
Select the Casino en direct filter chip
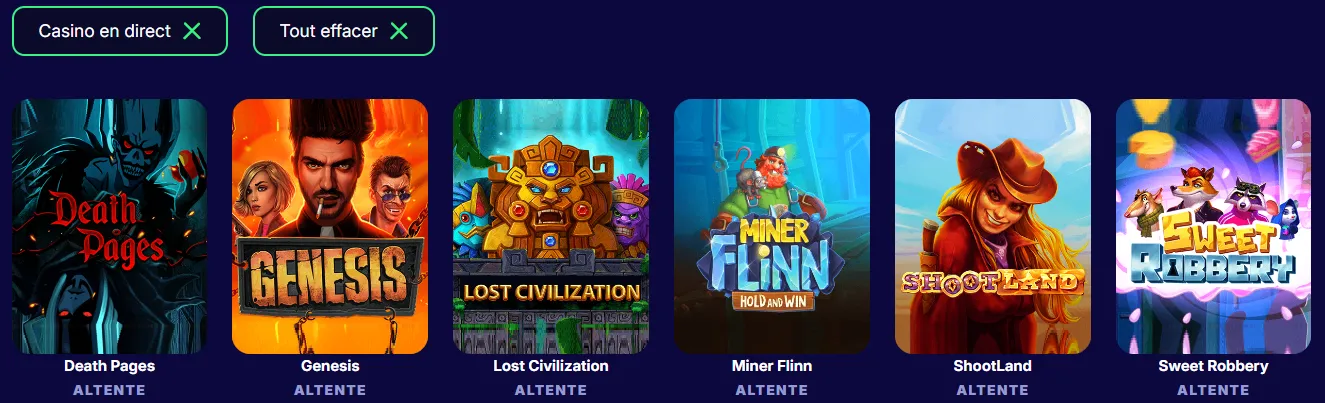pyautogui.click(x=120, y=31)
